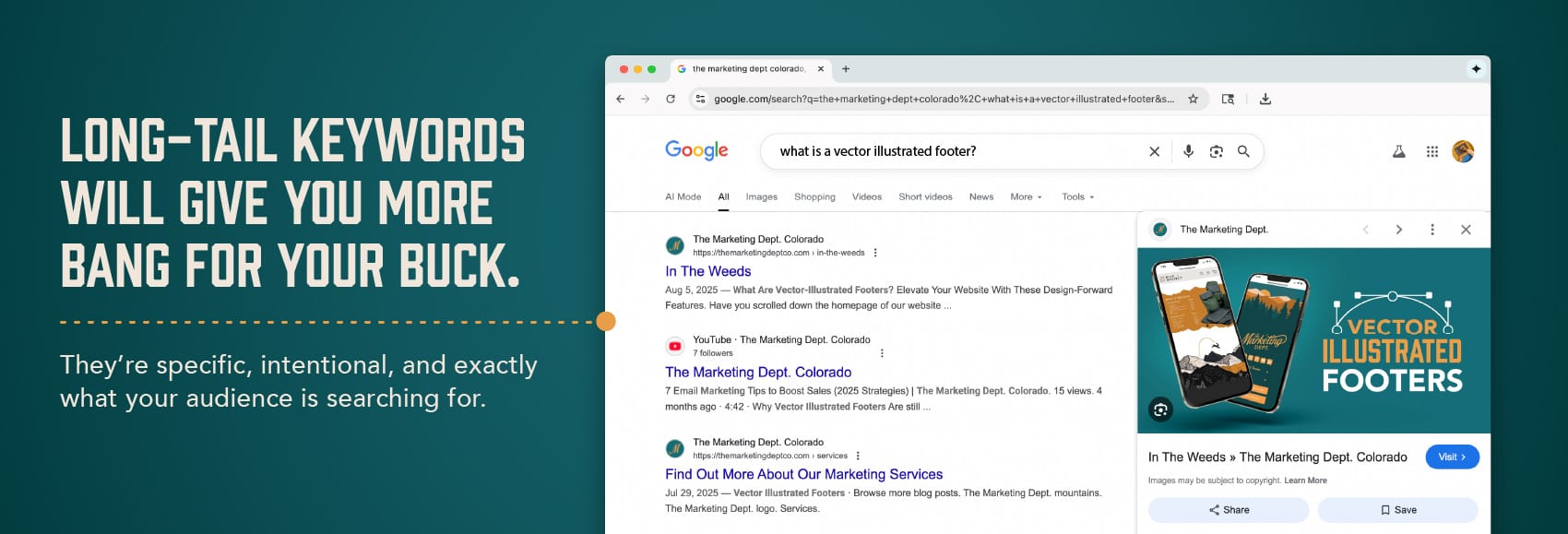Open the three-dot menu in the image panel

tap(1432, 230)
